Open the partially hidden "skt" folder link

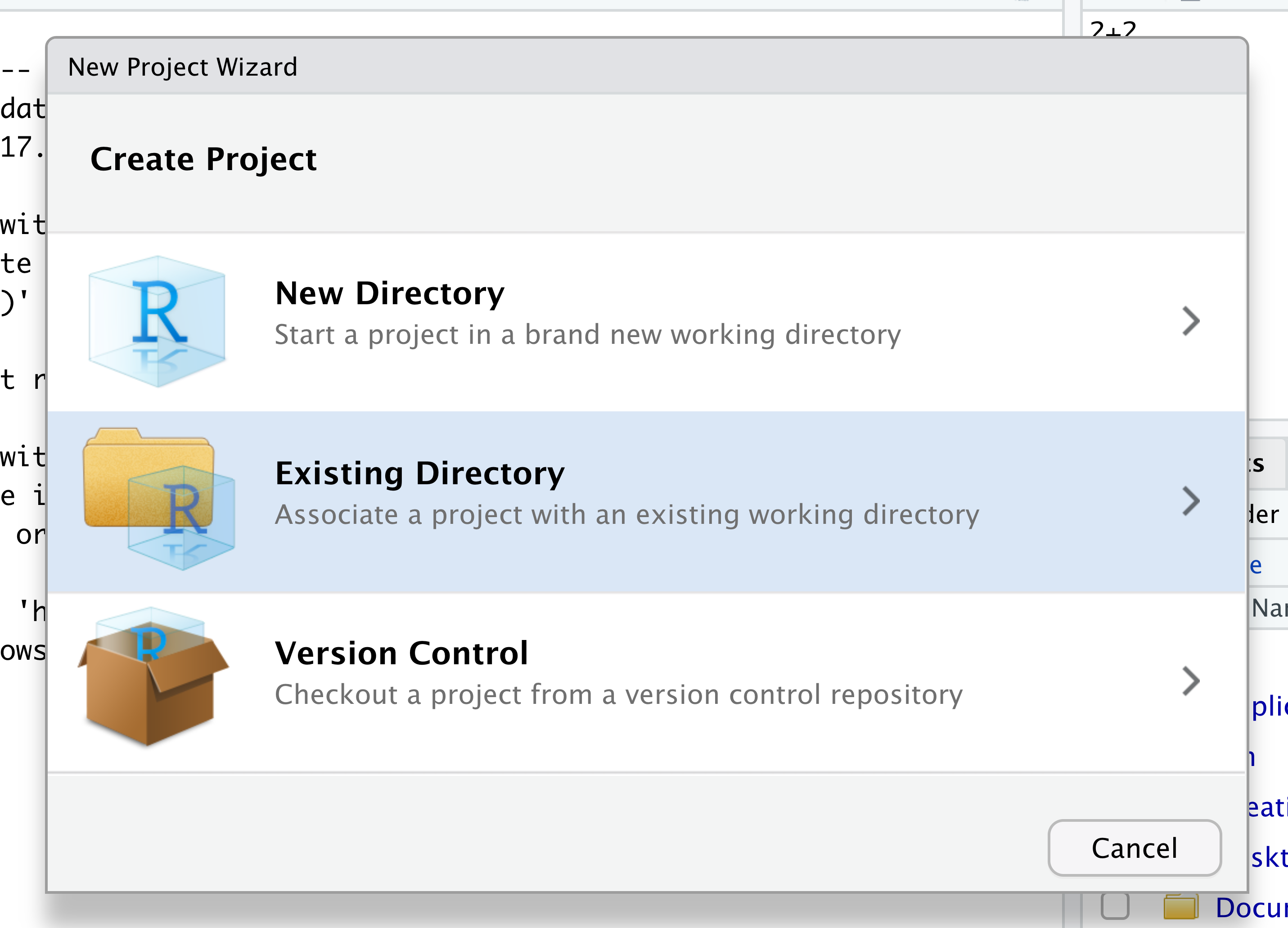[1269, 857]
